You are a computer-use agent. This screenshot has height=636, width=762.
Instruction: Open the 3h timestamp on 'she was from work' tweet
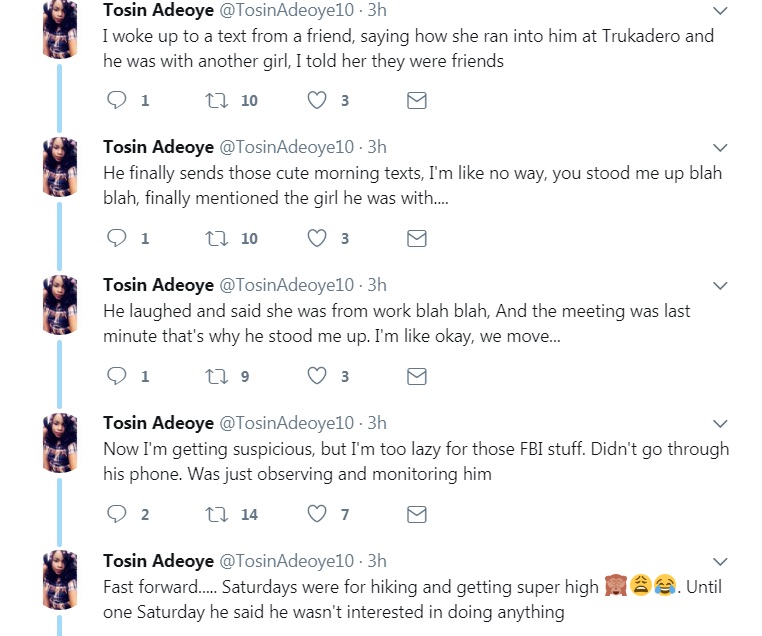pos(377,285)
